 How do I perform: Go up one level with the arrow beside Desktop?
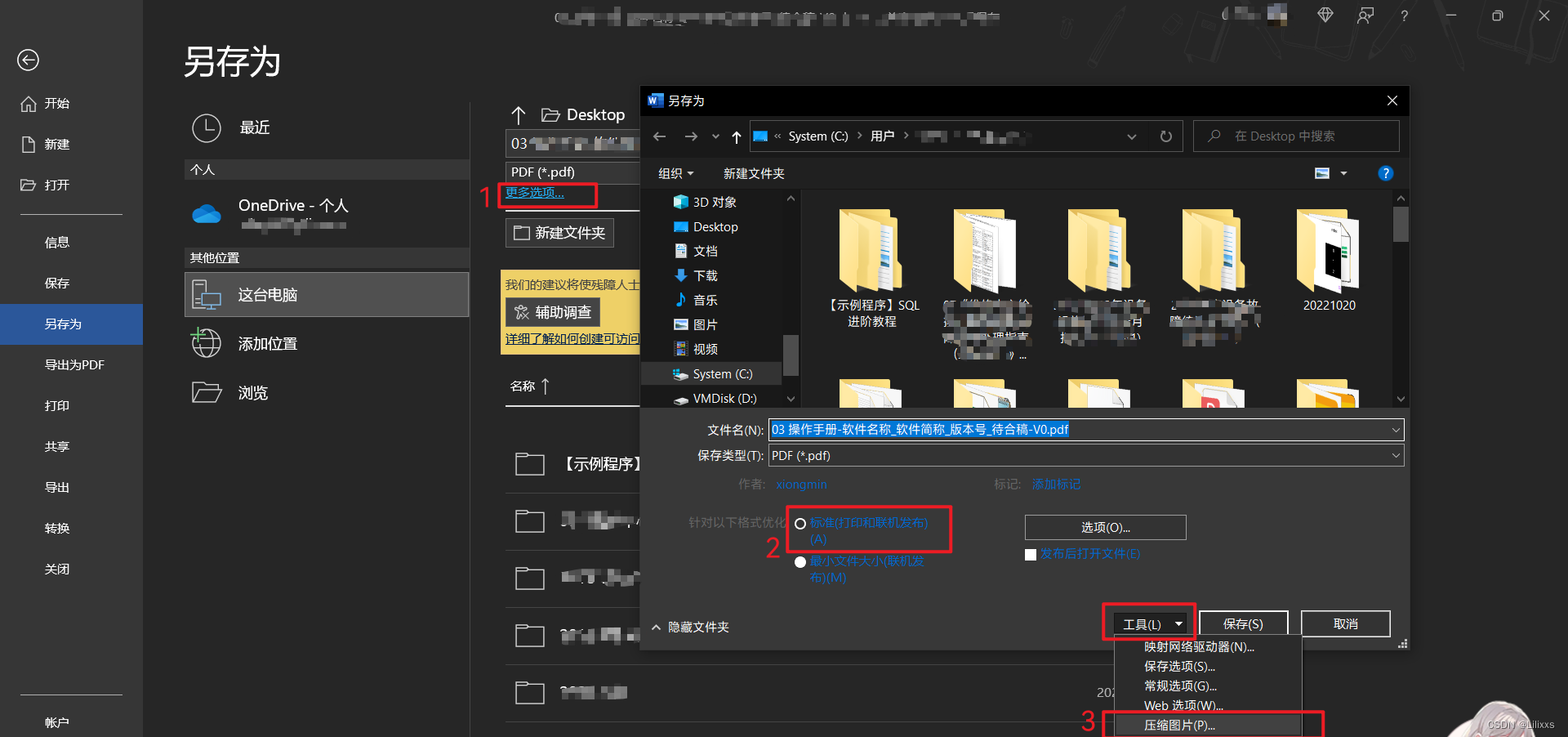[519, 115]
